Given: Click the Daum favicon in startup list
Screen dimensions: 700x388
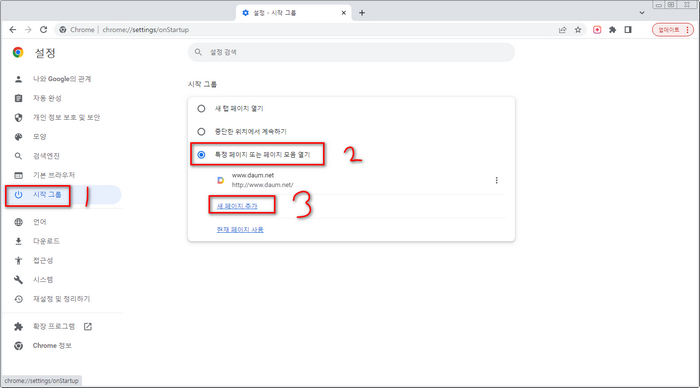Looking at the screenshot, I should (221, 180).
